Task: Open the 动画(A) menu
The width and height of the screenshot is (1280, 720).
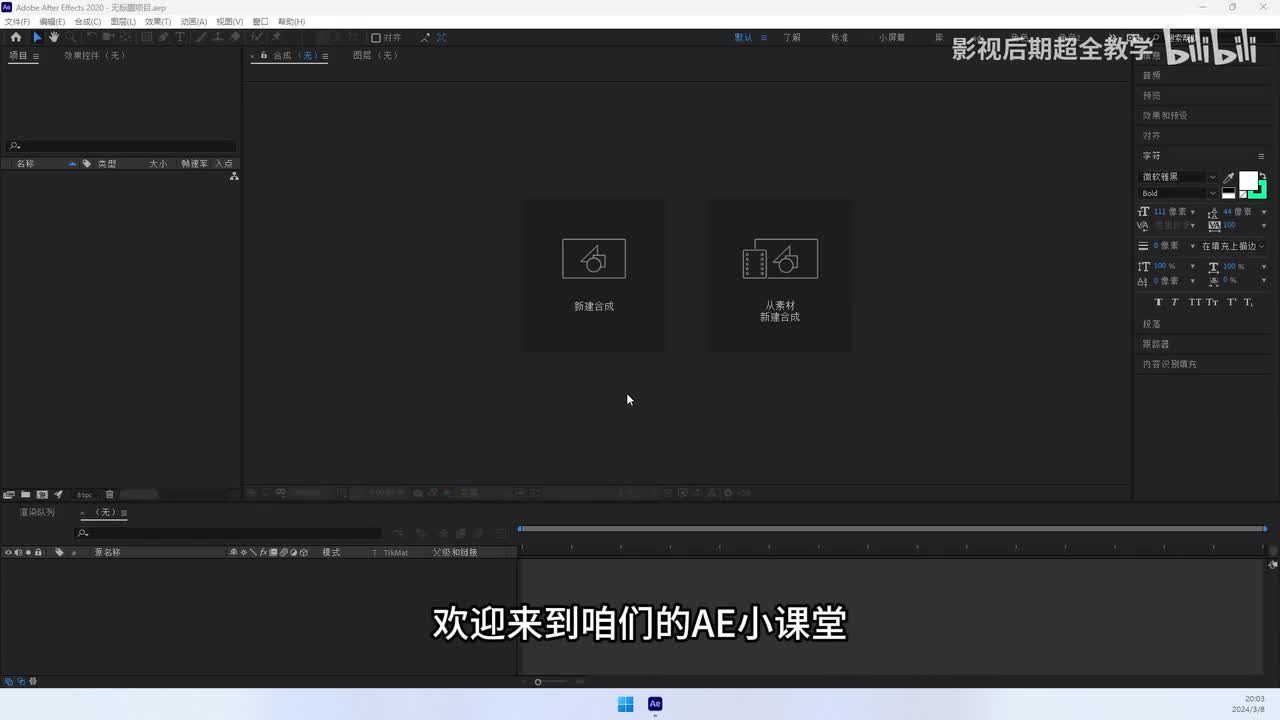Action: (x=194, y=21)
